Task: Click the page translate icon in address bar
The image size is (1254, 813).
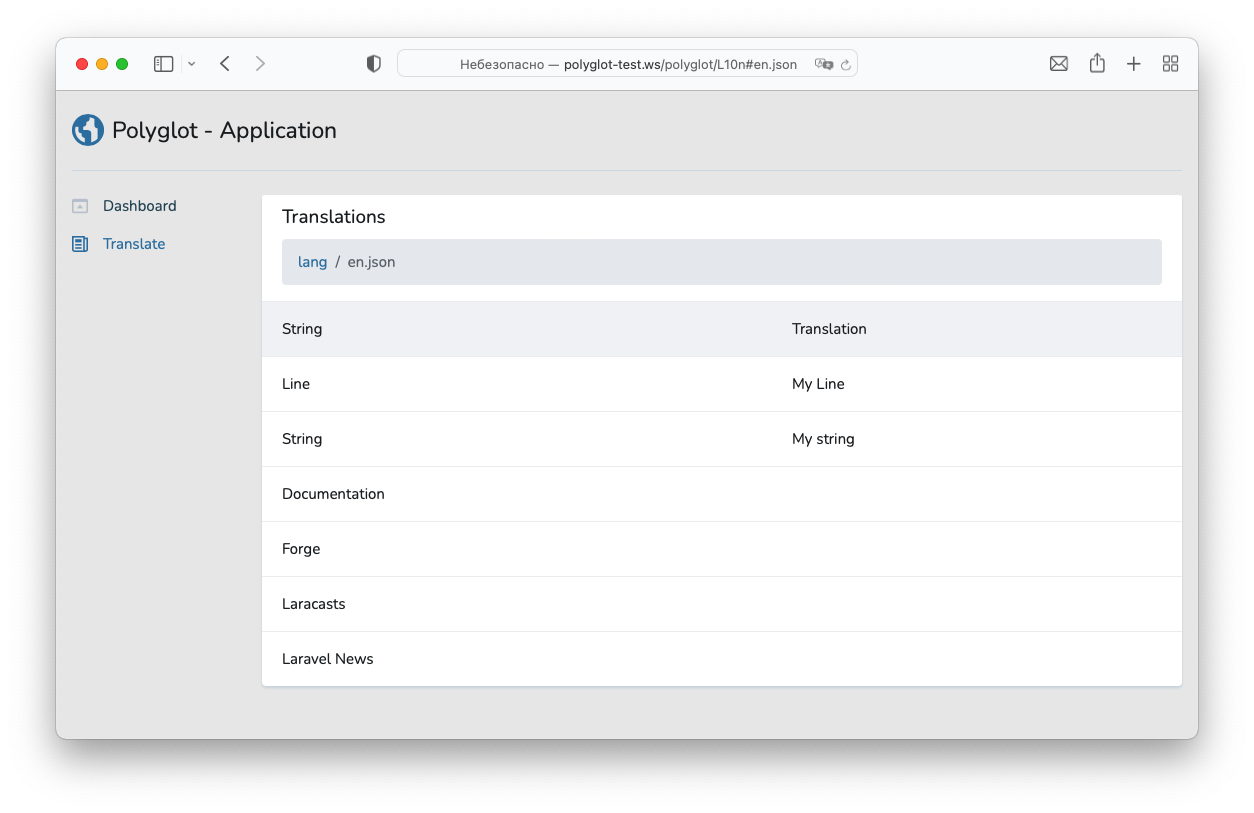Action: coord(823,64)
